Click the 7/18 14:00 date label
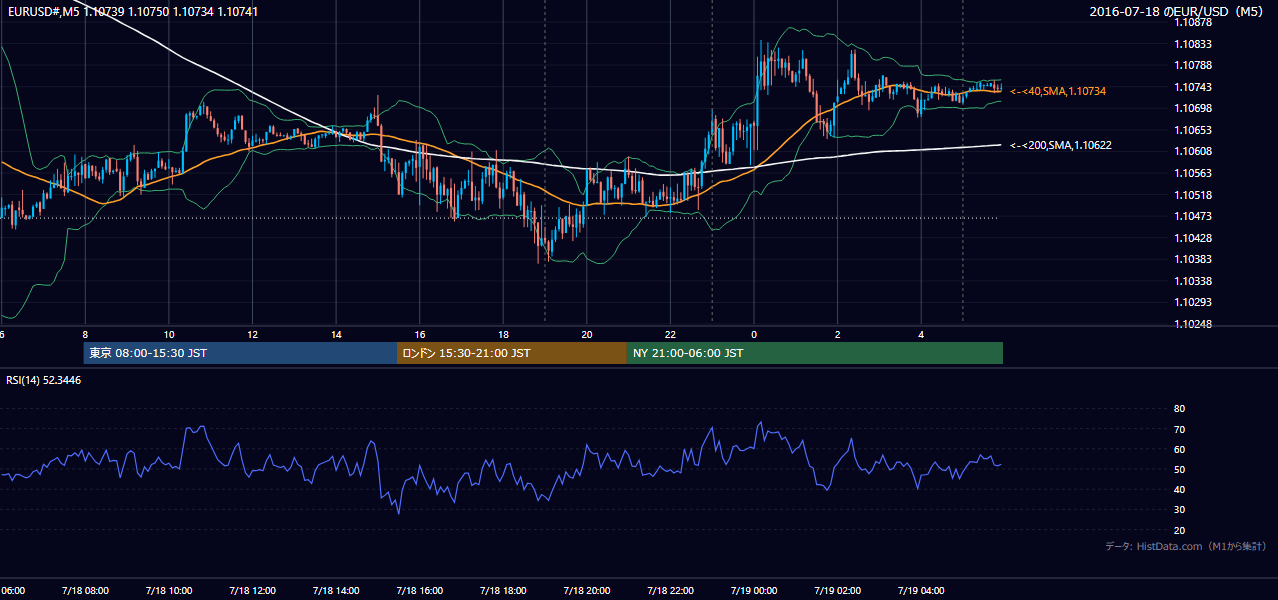This screenshot has height=600, width=1278. [336, 590]
